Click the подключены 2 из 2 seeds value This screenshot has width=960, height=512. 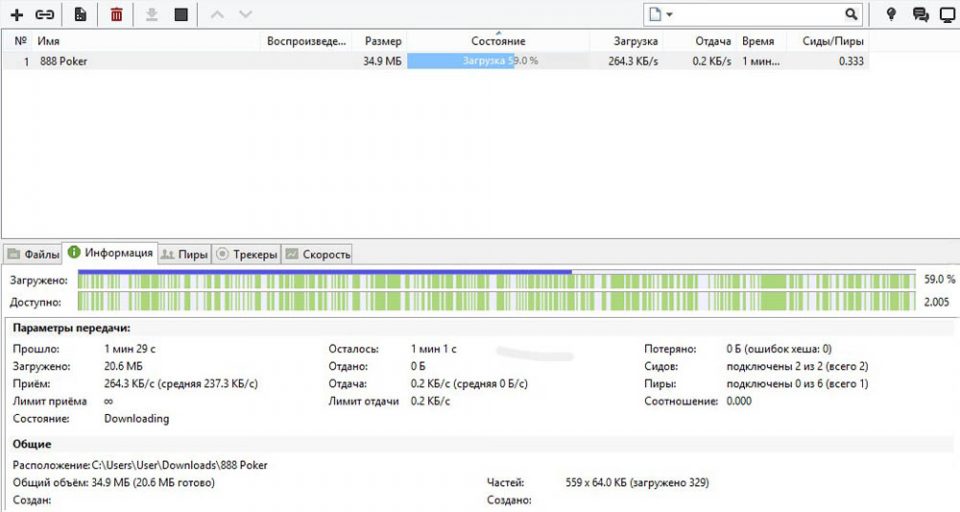point(797,366)
